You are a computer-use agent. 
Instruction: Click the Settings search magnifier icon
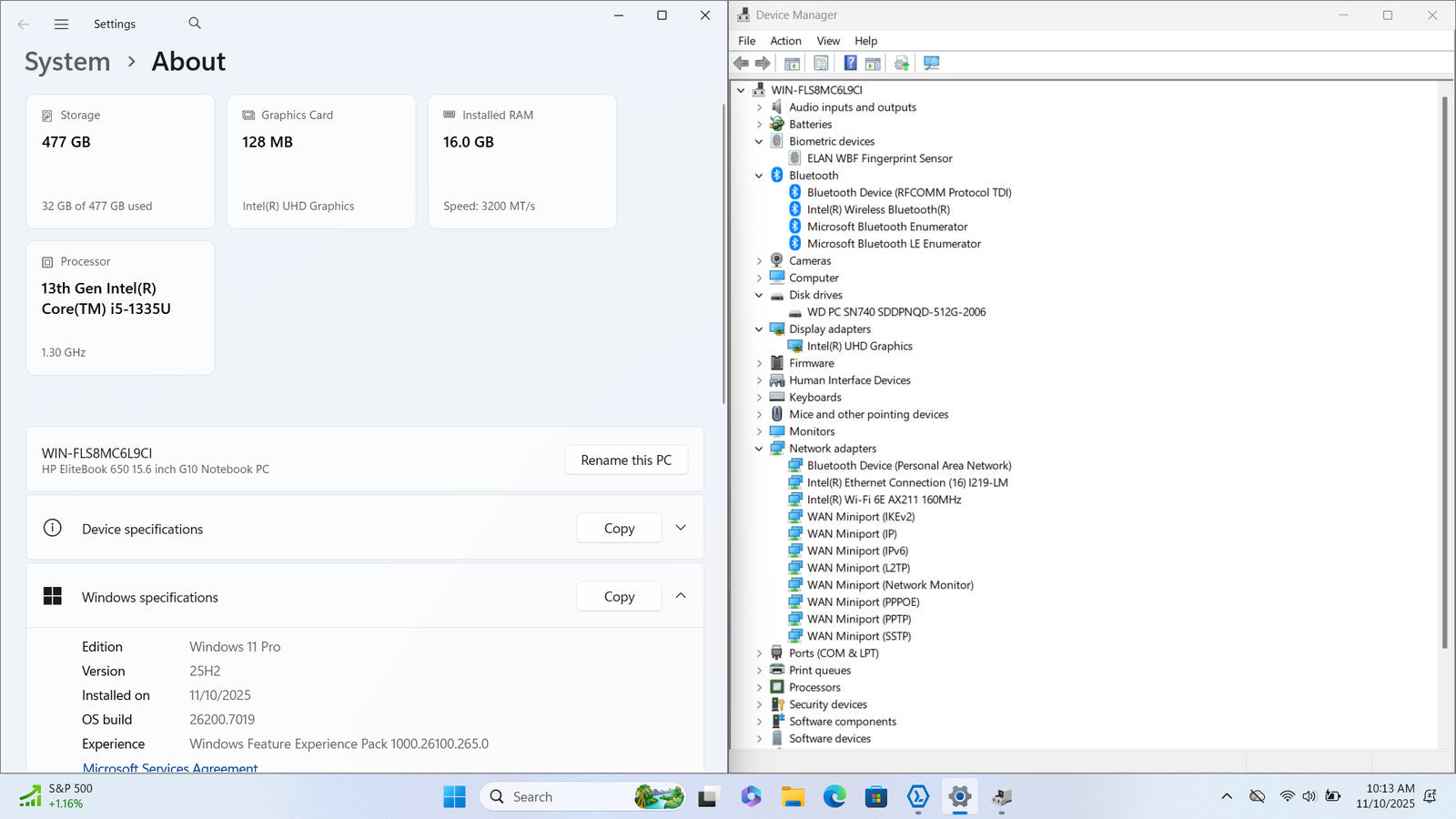click(x=195, y=24)
